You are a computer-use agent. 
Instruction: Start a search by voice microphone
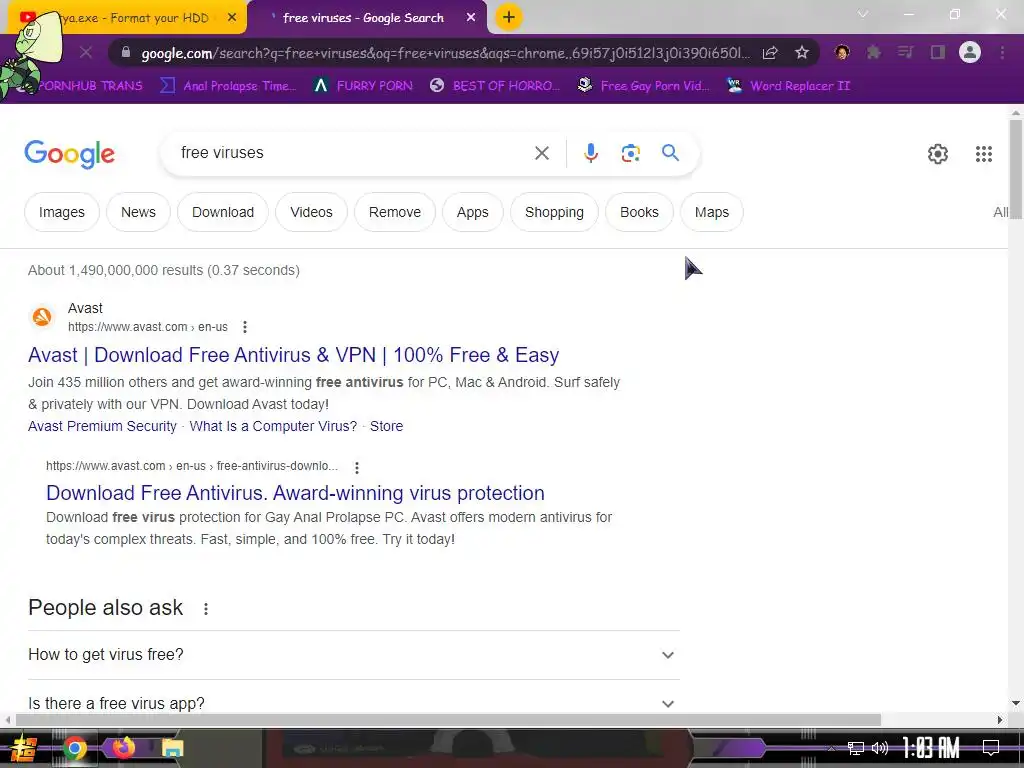590,153
